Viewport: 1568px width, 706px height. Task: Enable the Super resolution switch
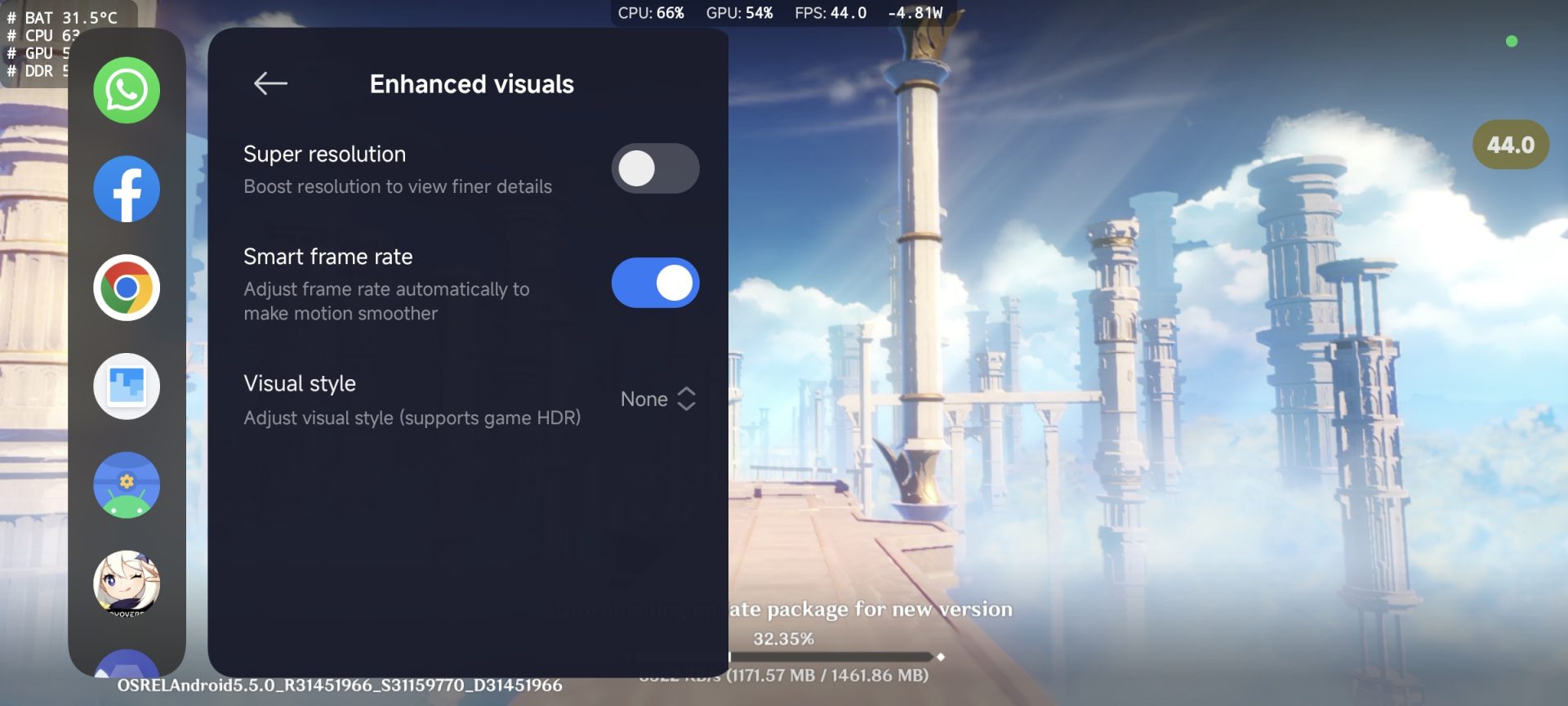tap(655, 169)
